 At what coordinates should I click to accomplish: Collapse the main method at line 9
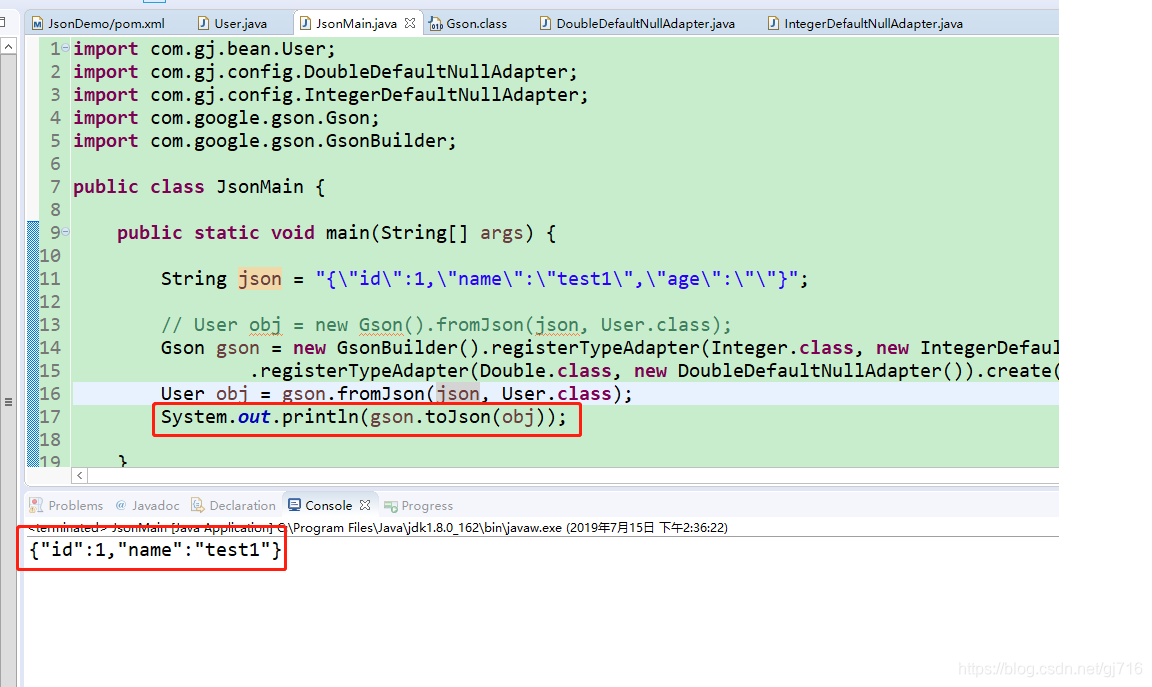pos(65,231)
